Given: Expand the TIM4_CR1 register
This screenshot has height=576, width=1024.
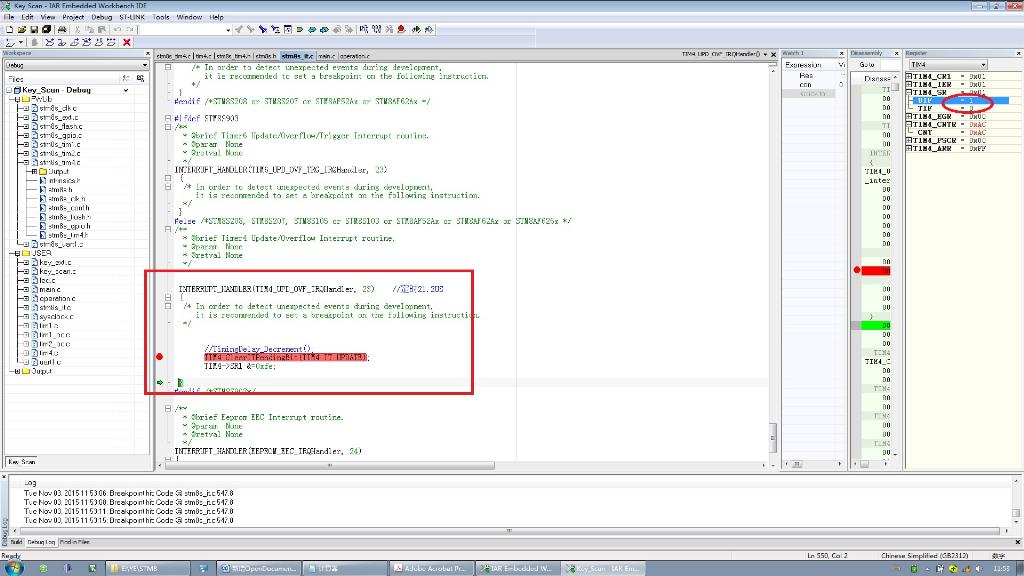Looking at the screenshot, I should [x=908, y=76].
